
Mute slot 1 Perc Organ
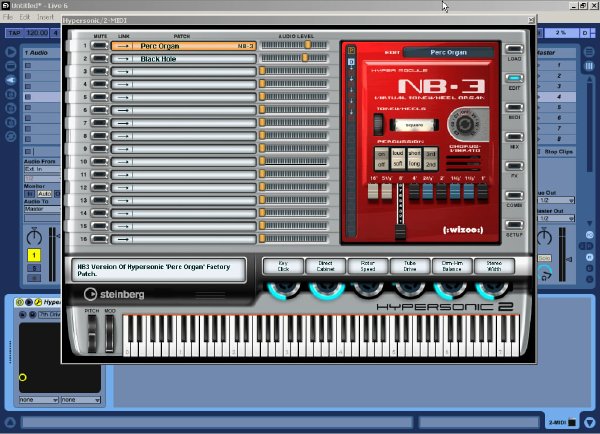click(x=99, y=46)
